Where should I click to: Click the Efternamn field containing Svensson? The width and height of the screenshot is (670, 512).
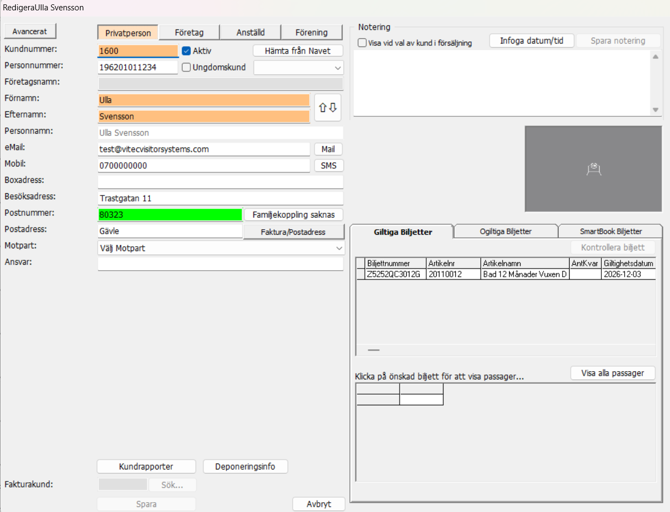click(x=204, y=116)
